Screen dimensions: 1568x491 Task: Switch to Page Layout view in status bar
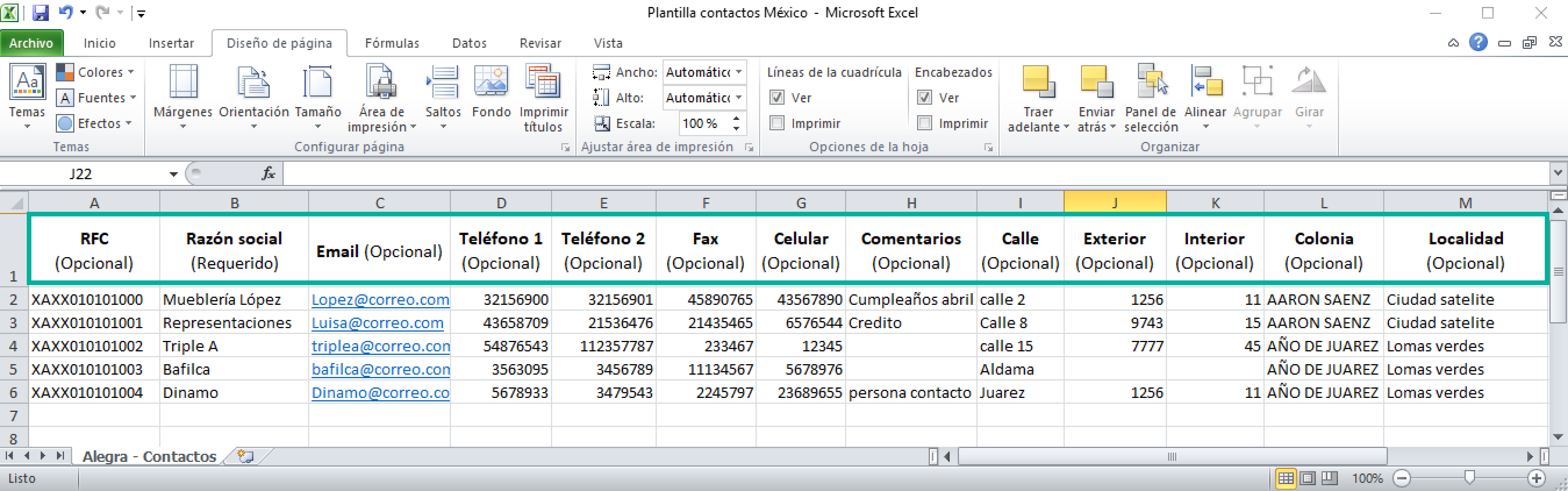[1307, 478]
